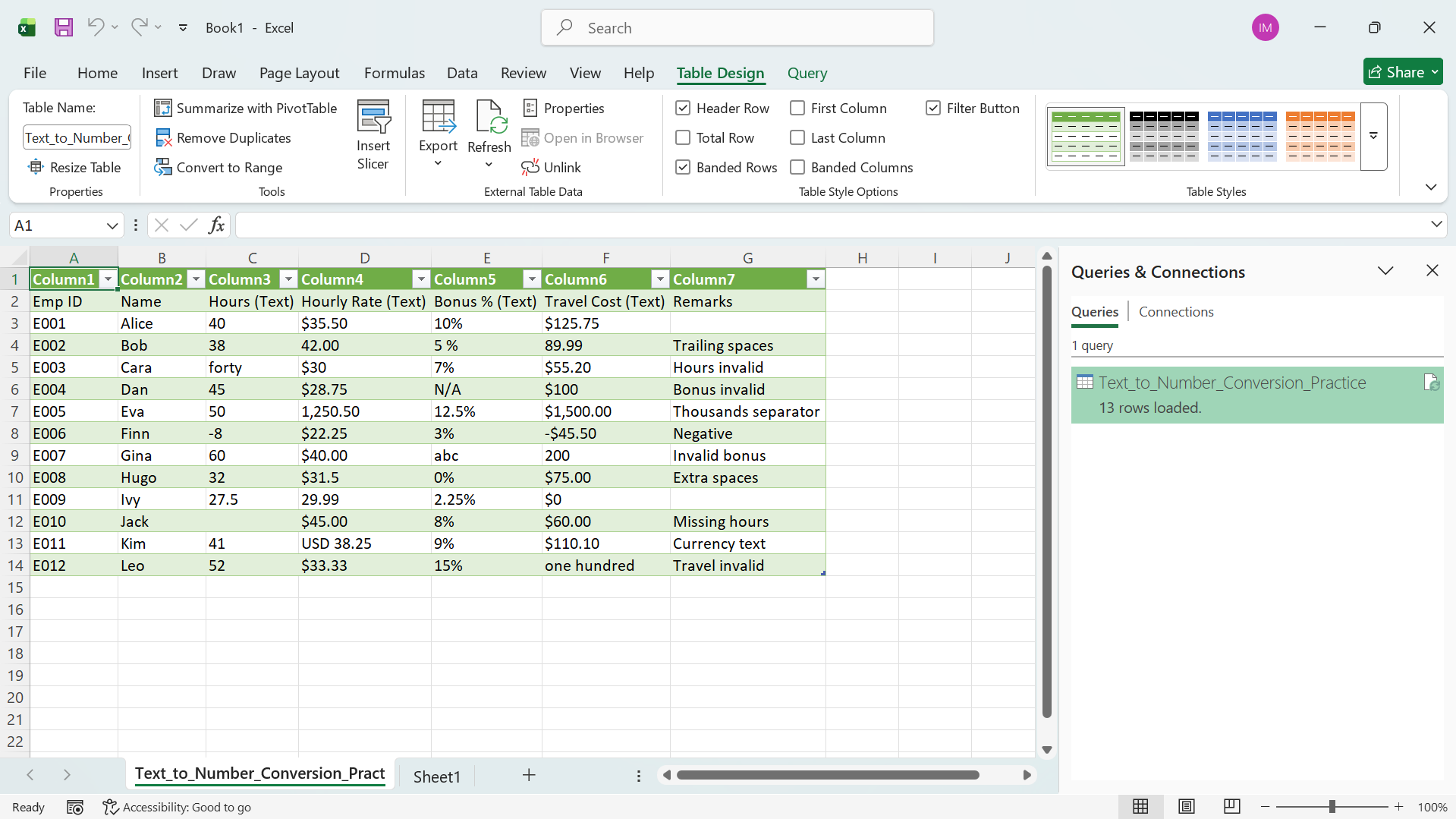This screenshot has height=819, width=1456.
Task: Collapse the ribbon with chevron
Action: pos(1431,187)
